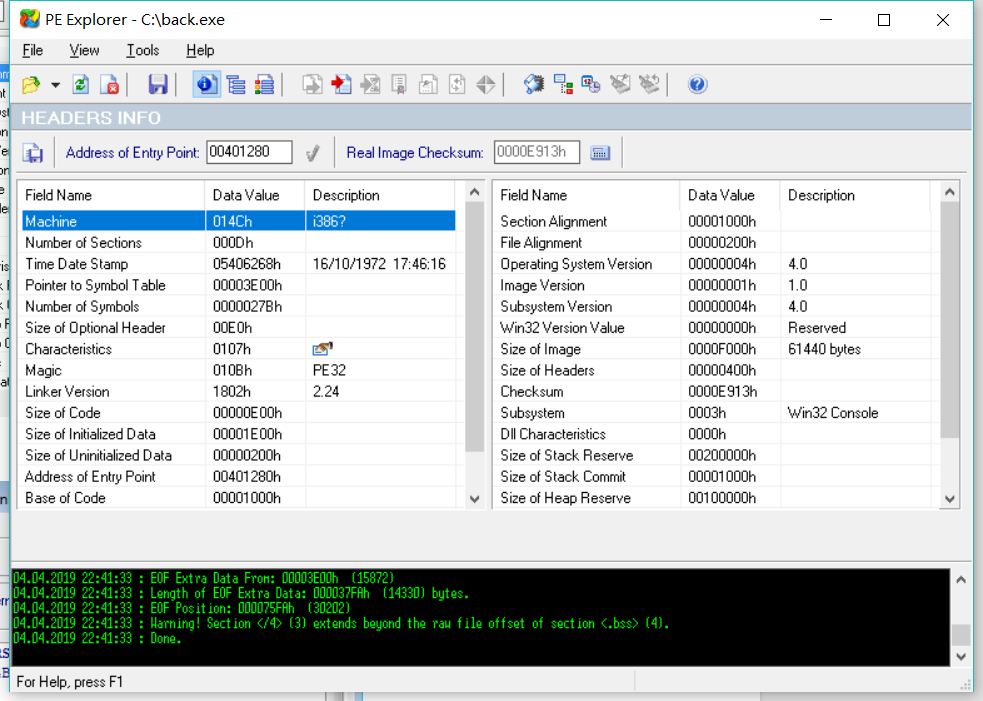Click the blue Help question mark icon

tap(698, 85)
